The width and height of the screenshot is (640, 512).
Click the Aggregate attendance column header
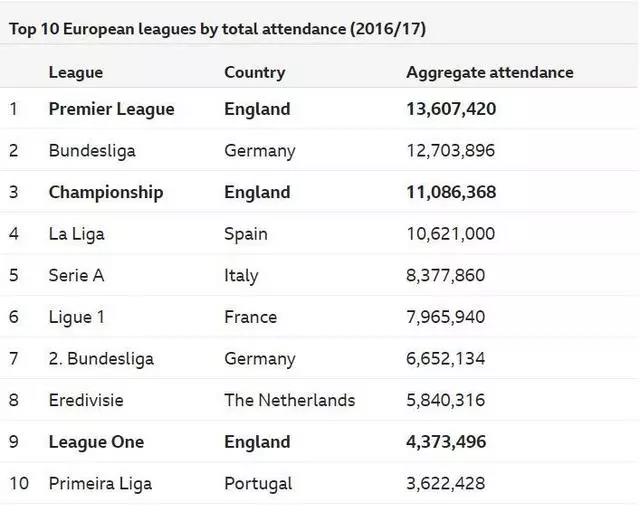[x=490, y=72]
